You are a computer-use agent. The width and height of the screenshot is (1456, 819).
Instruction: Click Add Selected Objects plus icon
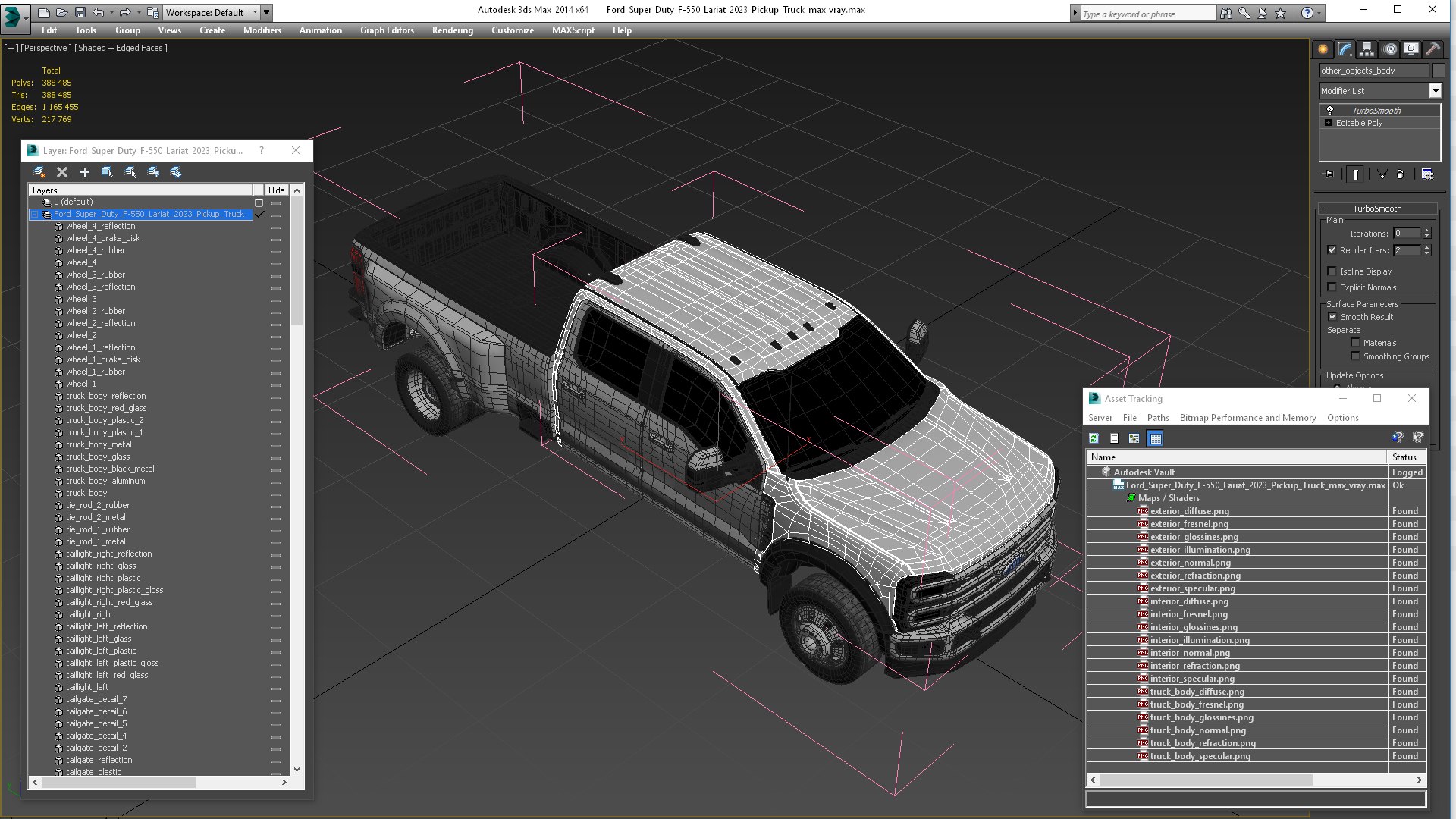point(85,173)
